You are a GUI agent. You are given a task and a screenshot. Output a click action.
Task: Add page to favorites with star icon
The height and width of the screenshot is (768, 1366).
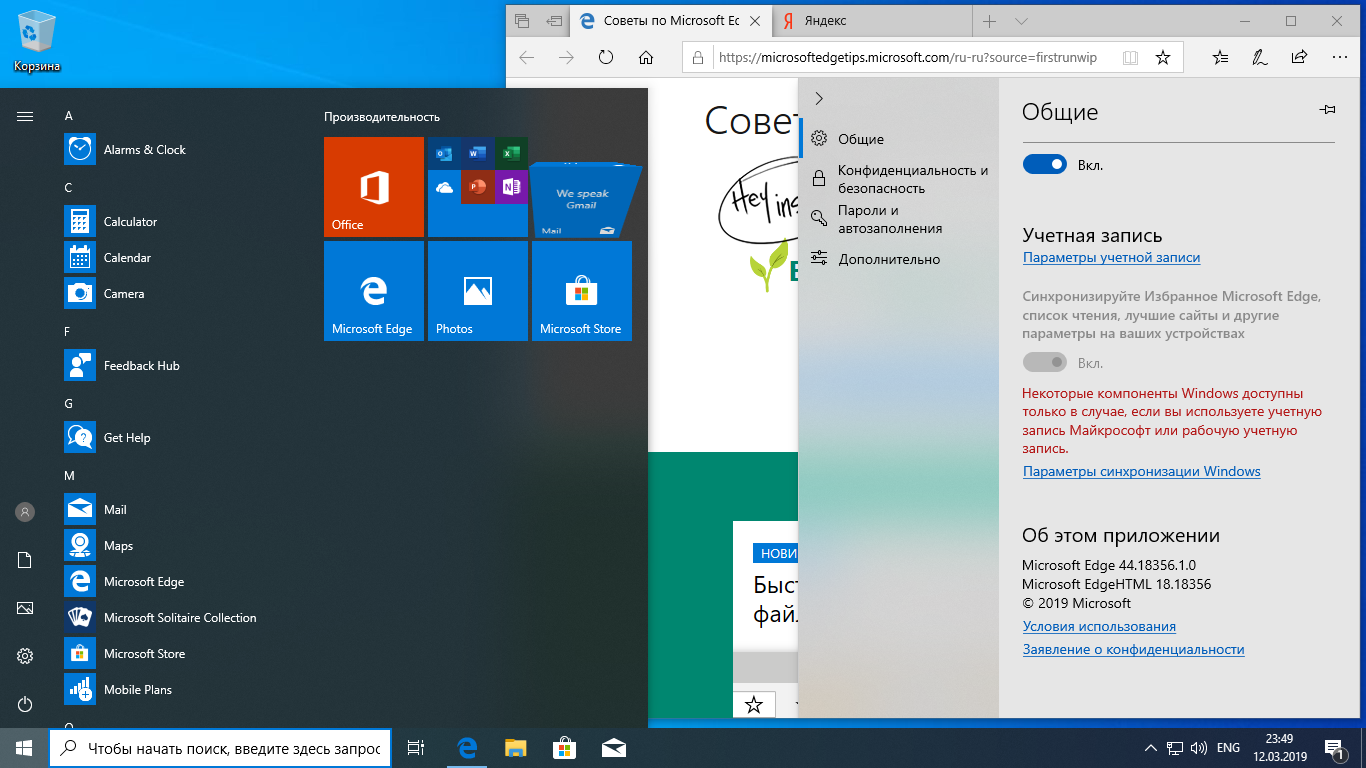[1163, 57]
